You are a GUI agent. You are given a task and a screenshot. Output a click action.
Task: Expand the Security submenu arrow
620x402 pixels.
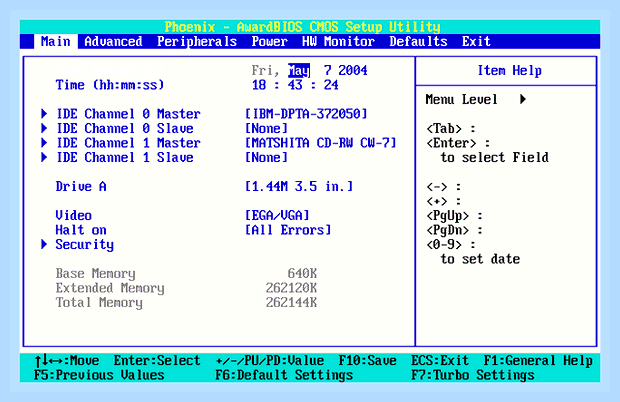click(x=44, y=244)
